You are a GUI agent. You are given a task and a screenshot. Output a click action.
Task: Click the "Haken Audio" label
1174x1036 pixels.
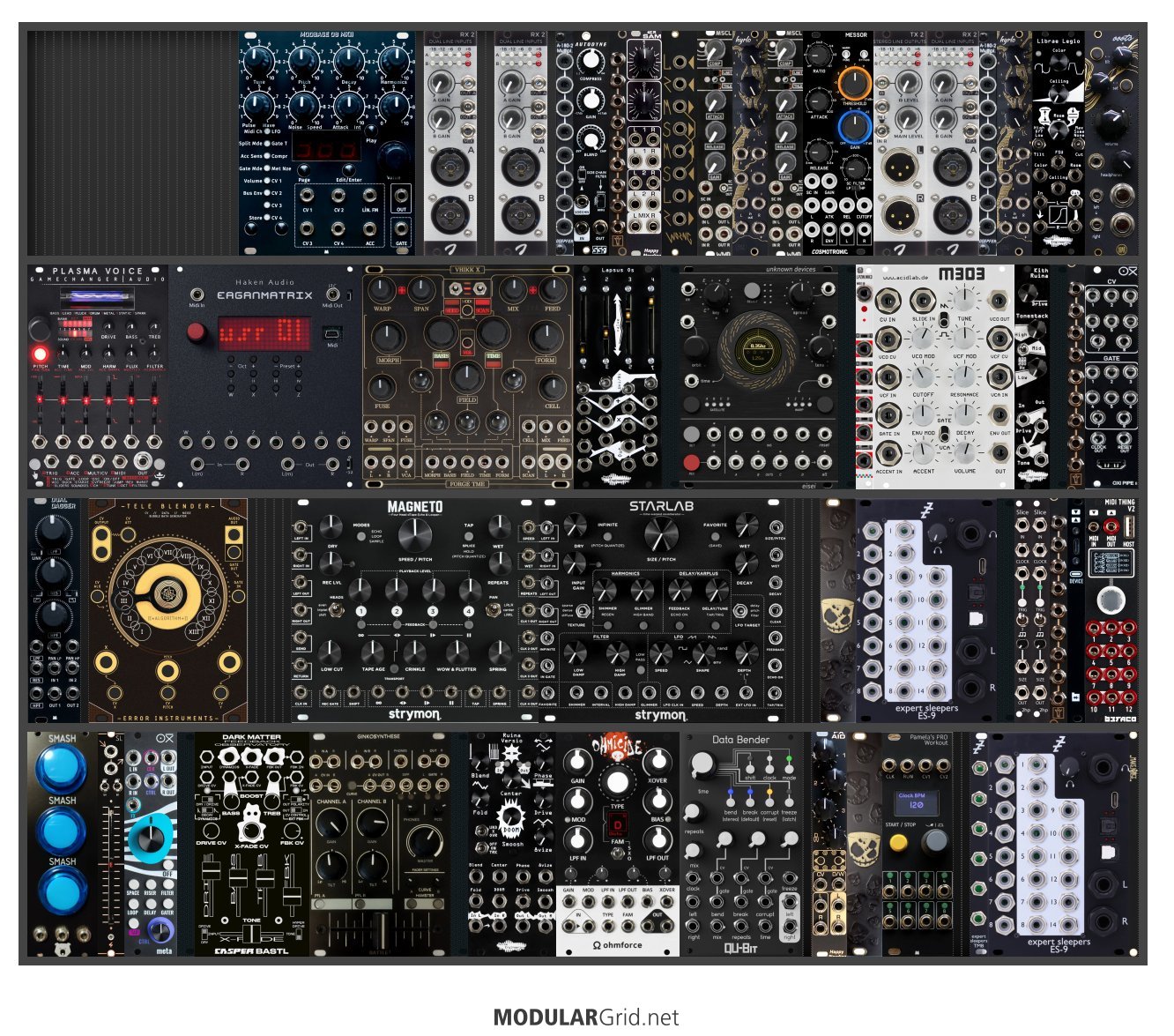click(265, 283)
